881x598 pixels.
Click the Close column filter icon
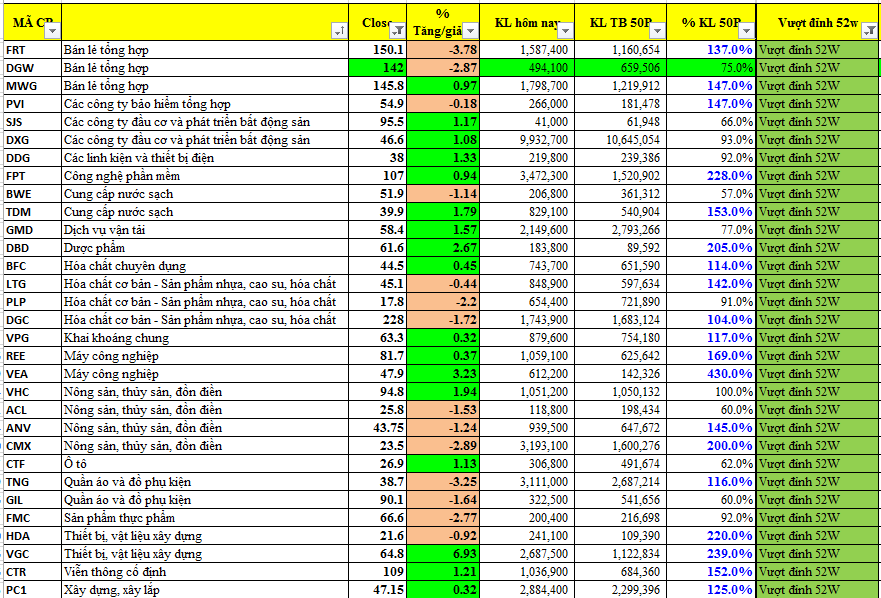(397, 30)
